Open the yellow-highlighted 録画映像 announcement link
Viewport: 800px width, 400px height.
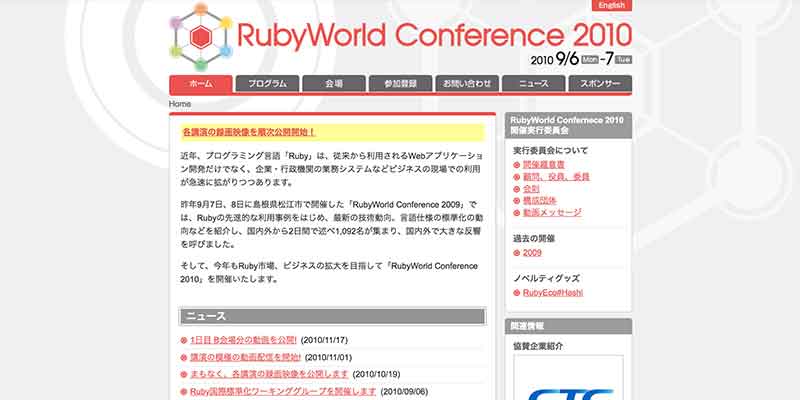pyautogui.click(x=248, y=132)
